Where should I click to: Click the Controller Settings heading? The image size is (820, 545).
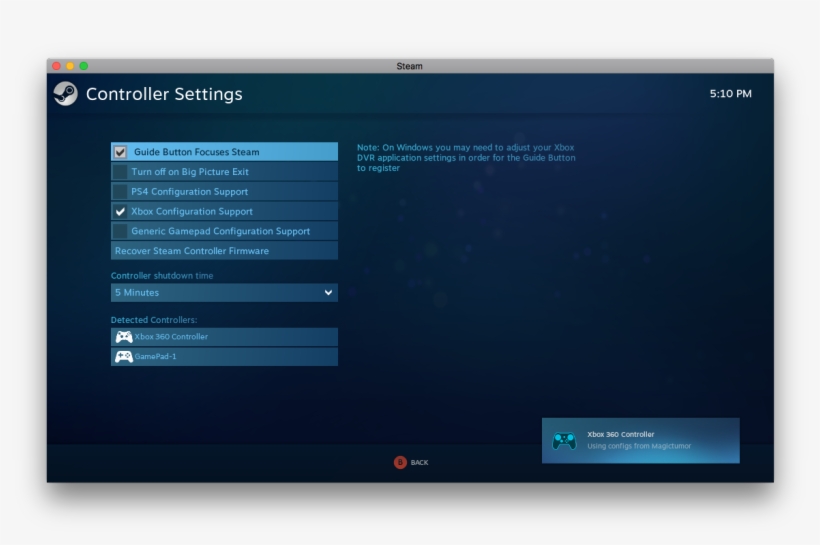(164, 94)
